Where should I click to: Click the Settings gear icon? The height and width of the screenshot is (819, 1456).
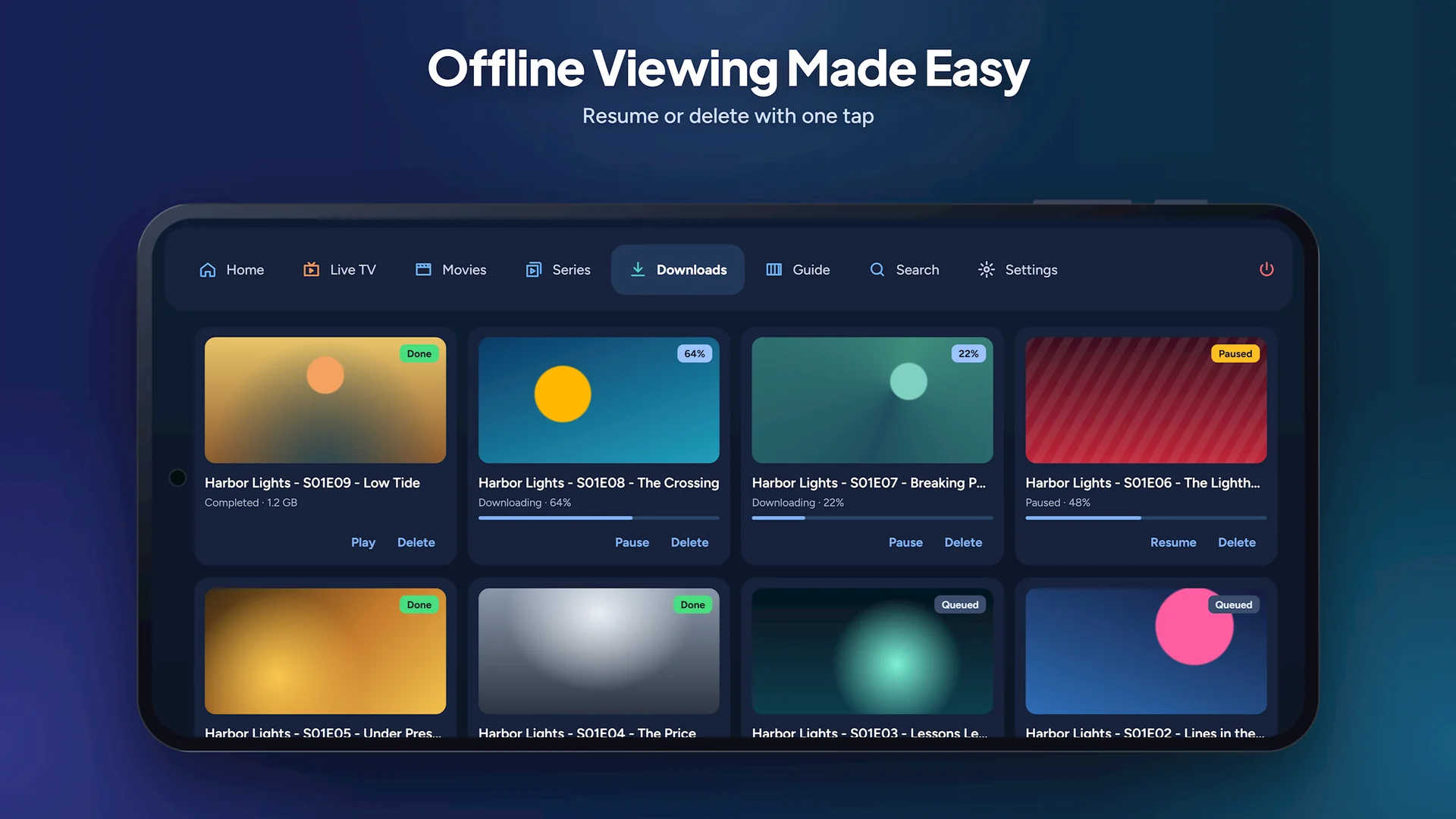tap(986, 269)
